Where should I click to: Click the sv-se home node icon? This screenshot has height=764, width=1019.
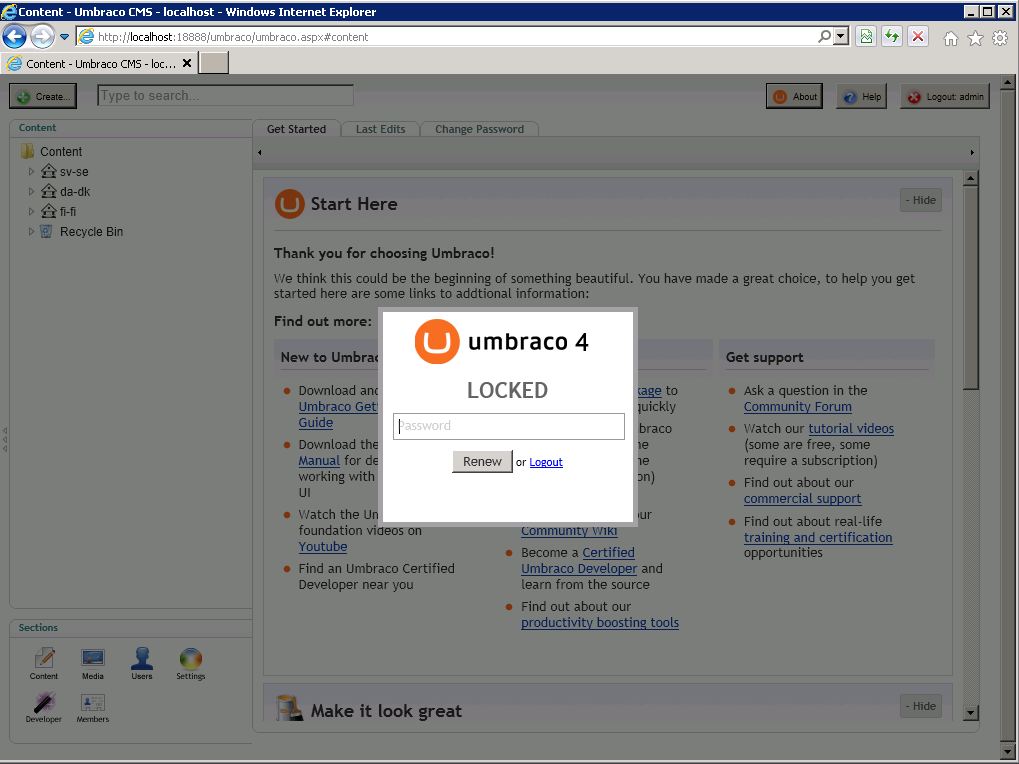49,171
